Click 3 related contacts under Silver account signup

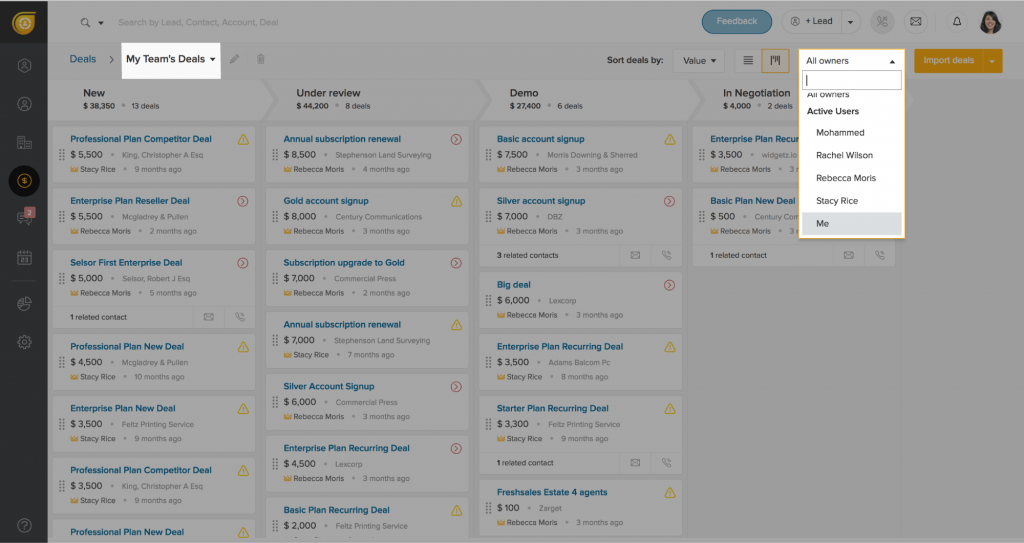528,255
